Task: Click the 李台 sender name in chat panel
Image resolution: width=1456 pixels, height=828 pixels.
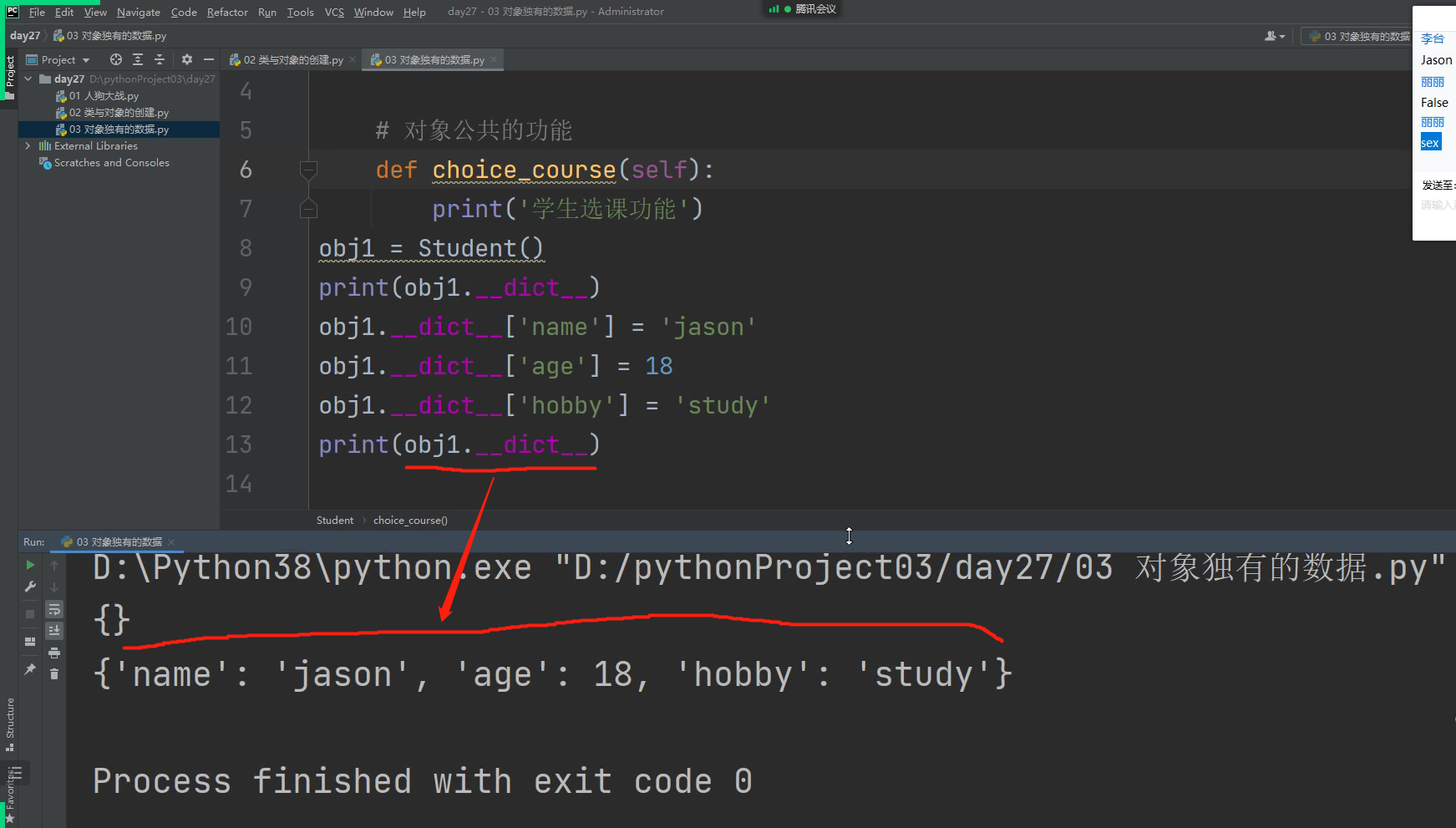Action: [1433, 38]
